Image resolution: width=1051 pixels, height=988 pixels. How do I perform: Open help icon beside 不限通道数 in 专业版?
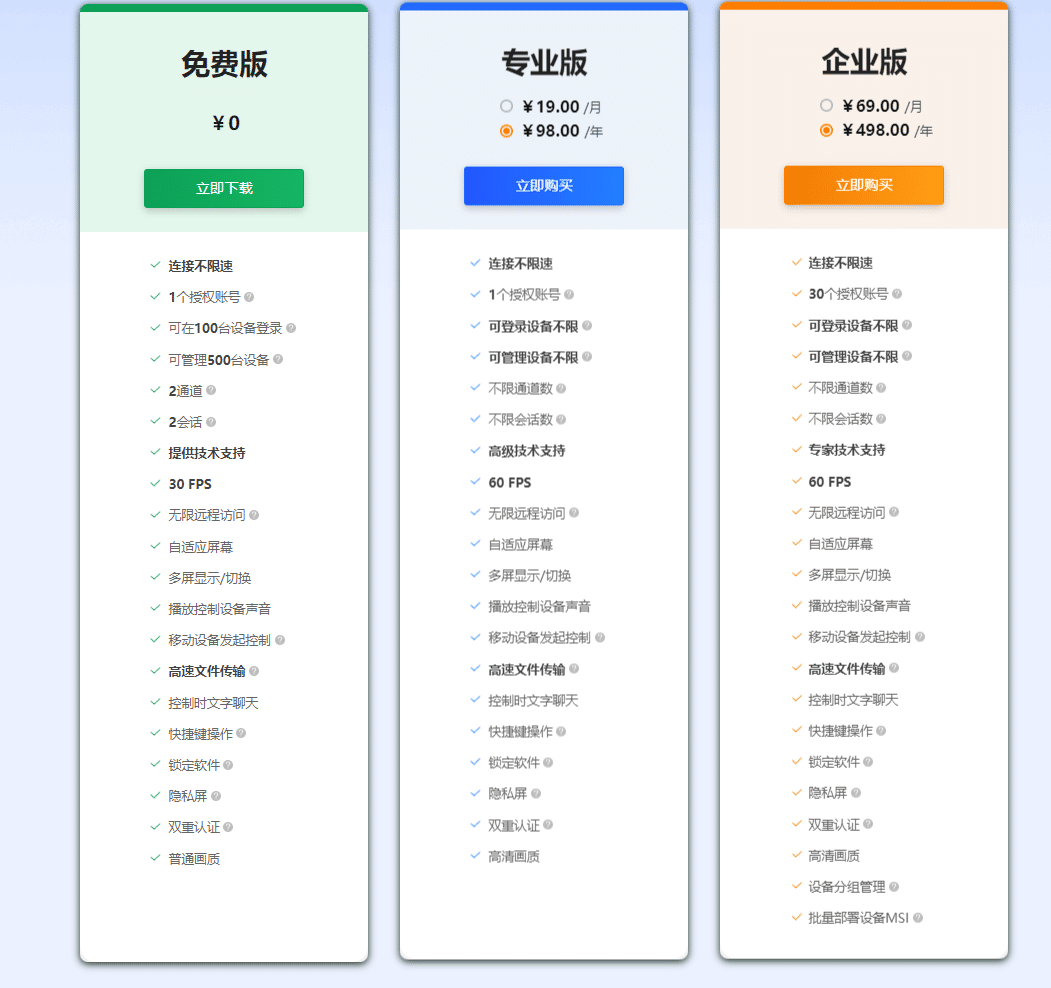[x=561, y=388]
